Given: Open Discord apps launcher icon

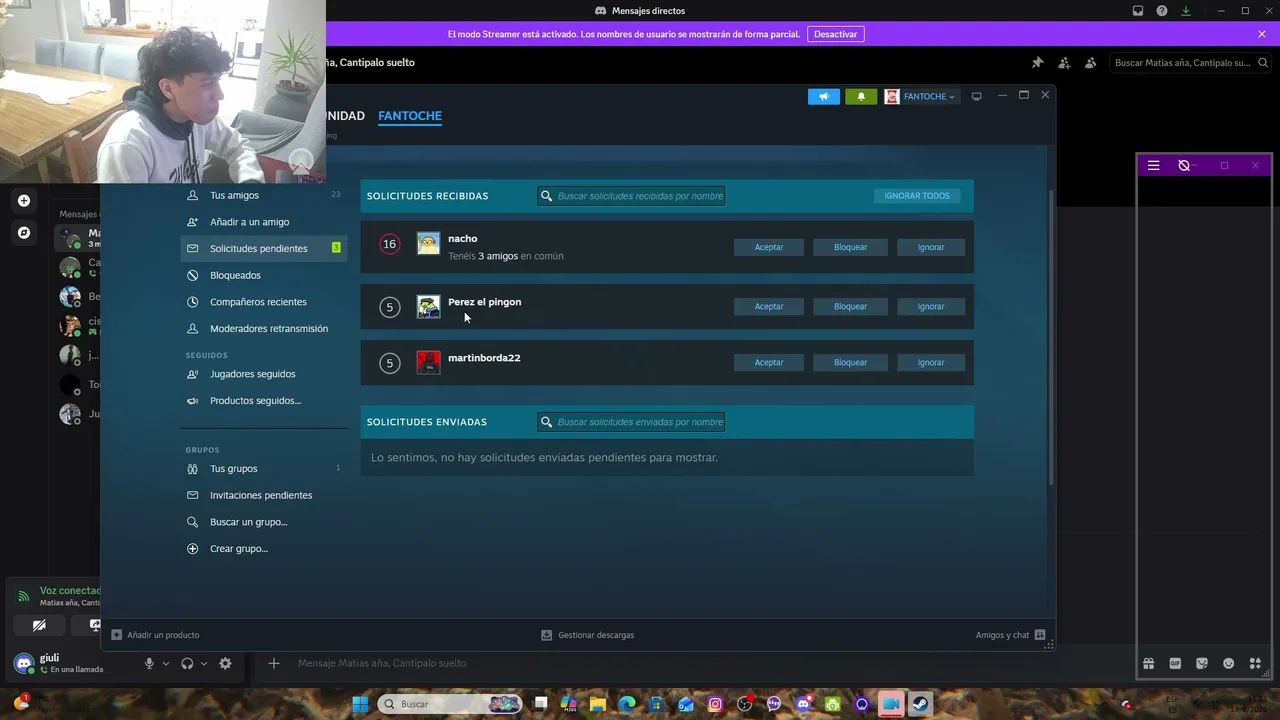Looking at the screenshot, I should 1256,664.
